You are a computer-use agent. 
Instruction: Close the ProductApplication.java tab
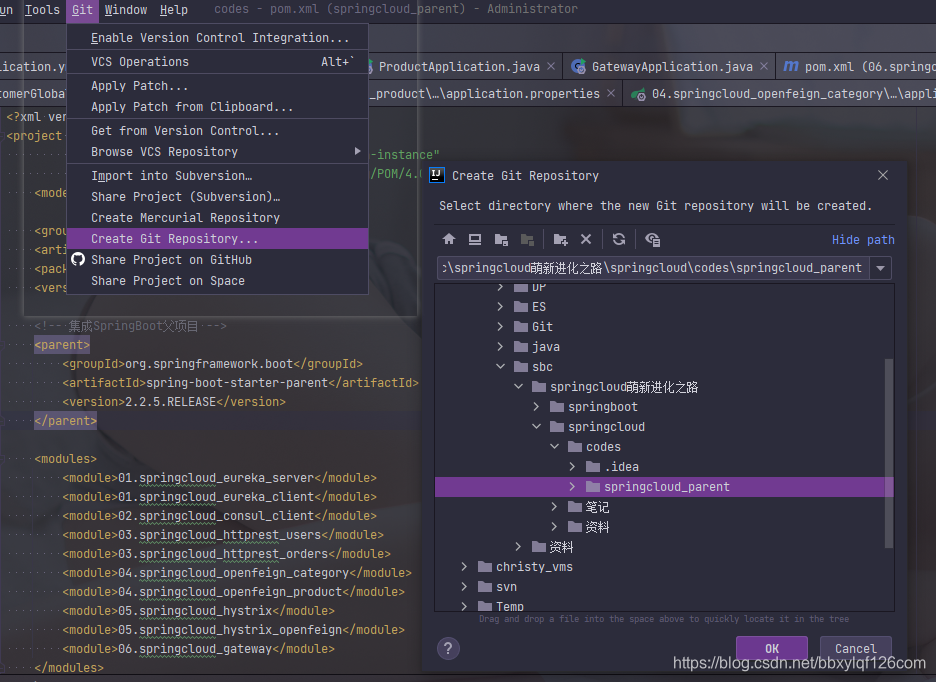pos(551,66)
